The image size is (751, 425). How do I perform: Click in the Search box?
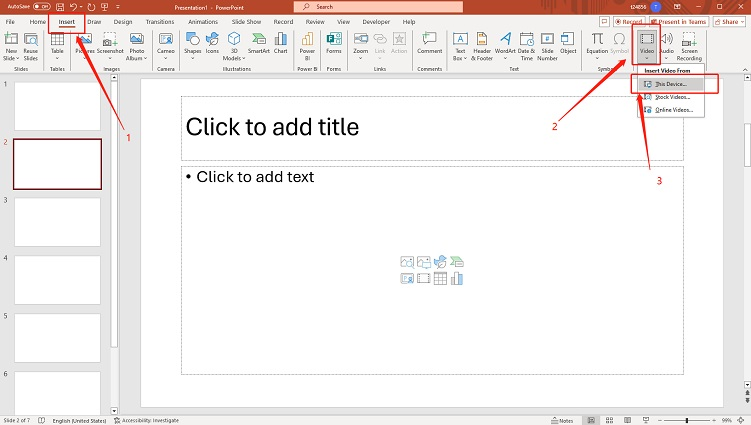point(378,7)
